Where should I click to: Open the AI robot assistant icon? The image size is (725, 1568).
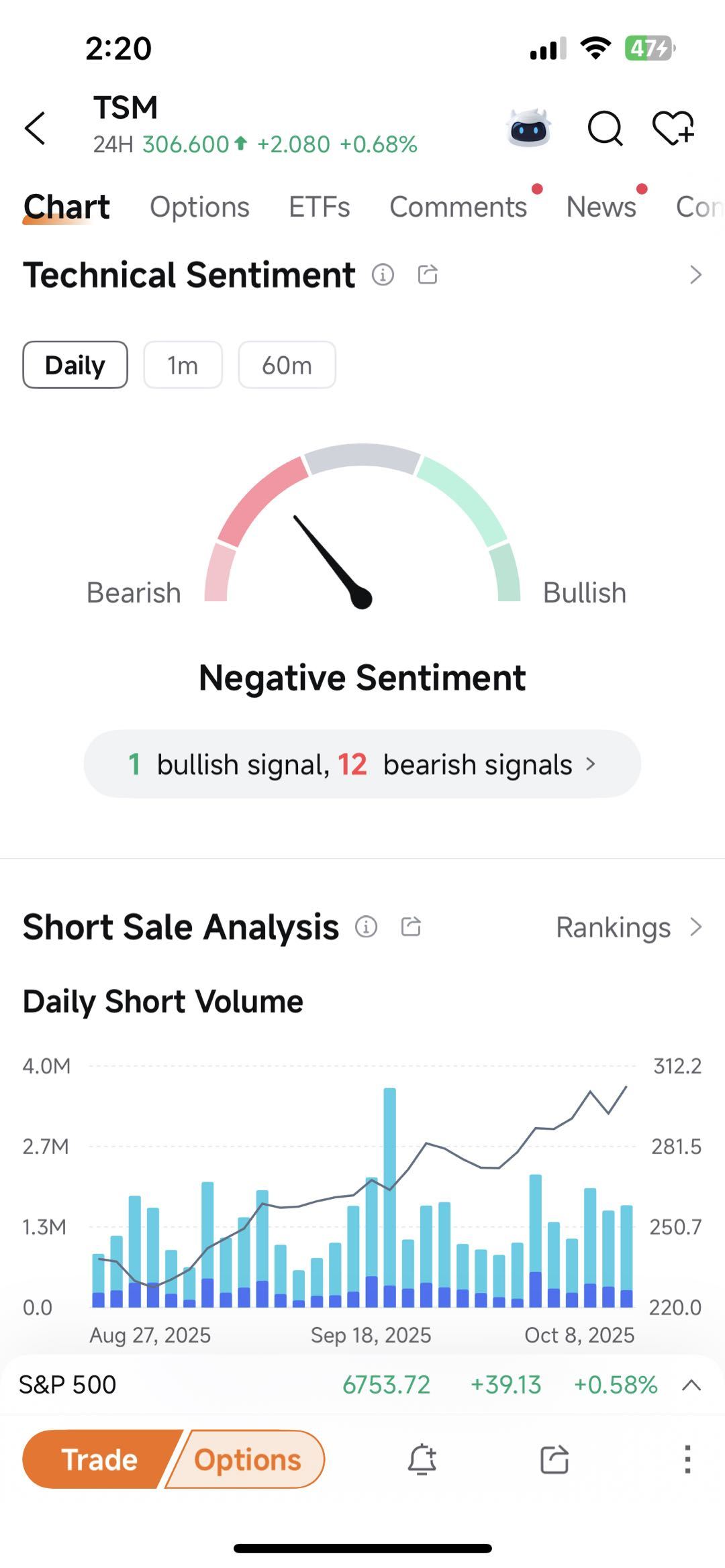[529, 127]
